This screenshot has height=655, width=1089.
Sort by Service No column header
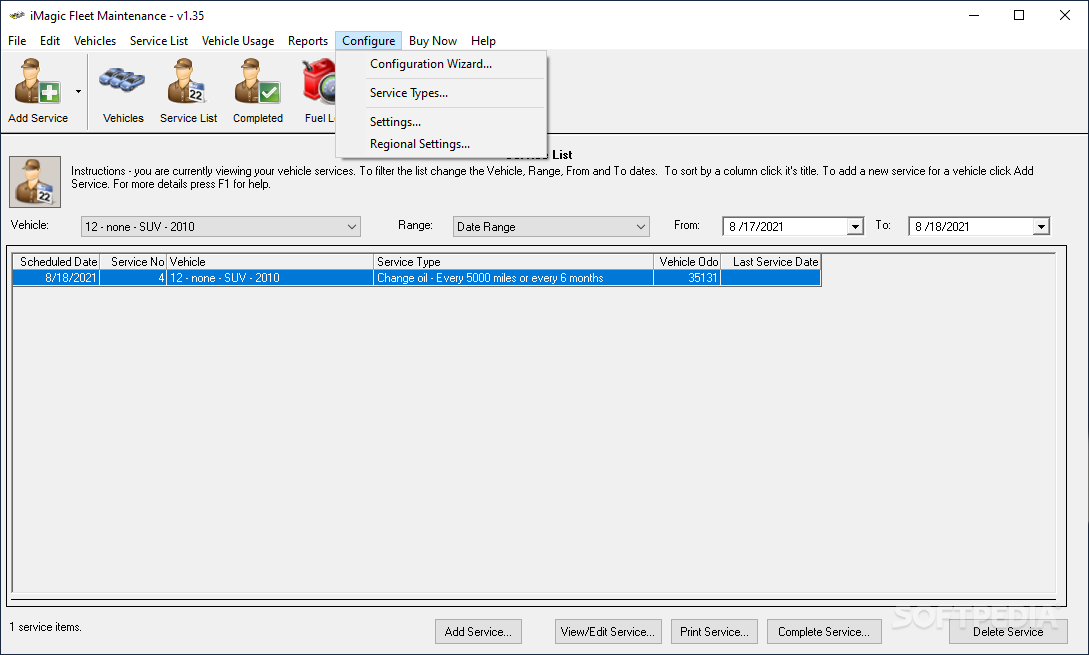pyautogui.click(x=133, y=262)
